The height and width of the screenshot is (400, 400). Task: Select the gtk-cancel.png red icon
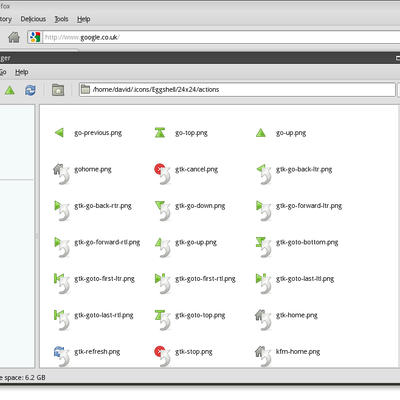162,173
